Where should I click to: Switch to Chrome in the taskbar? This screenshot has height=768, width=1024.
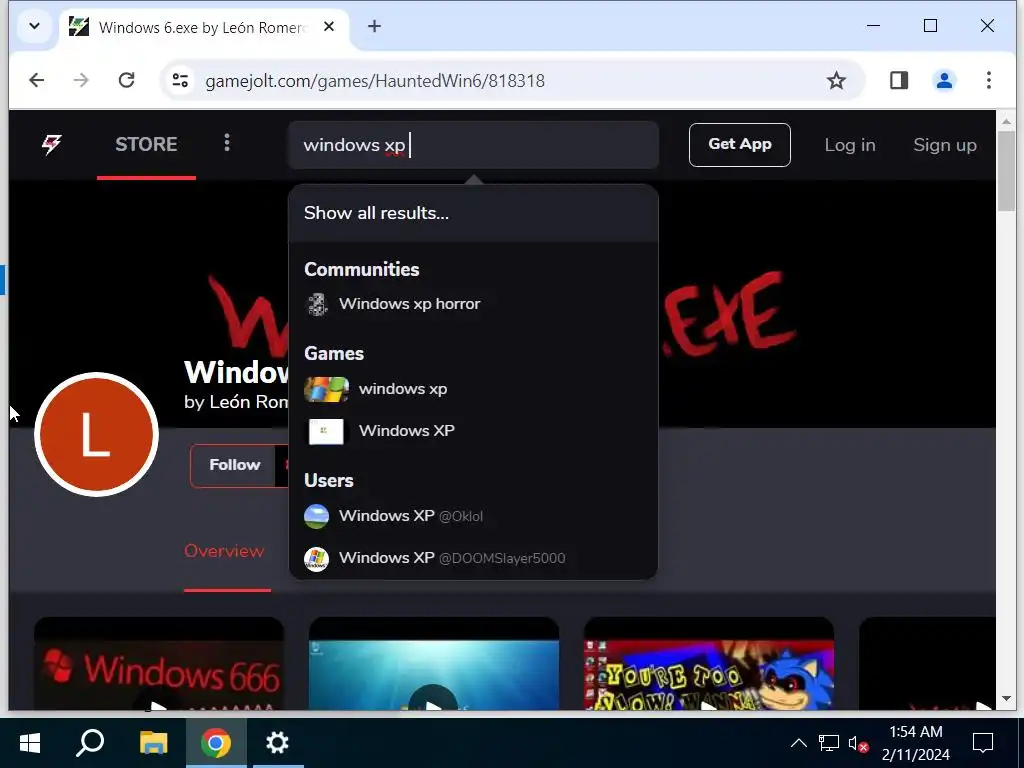click(x=216, y=743)
